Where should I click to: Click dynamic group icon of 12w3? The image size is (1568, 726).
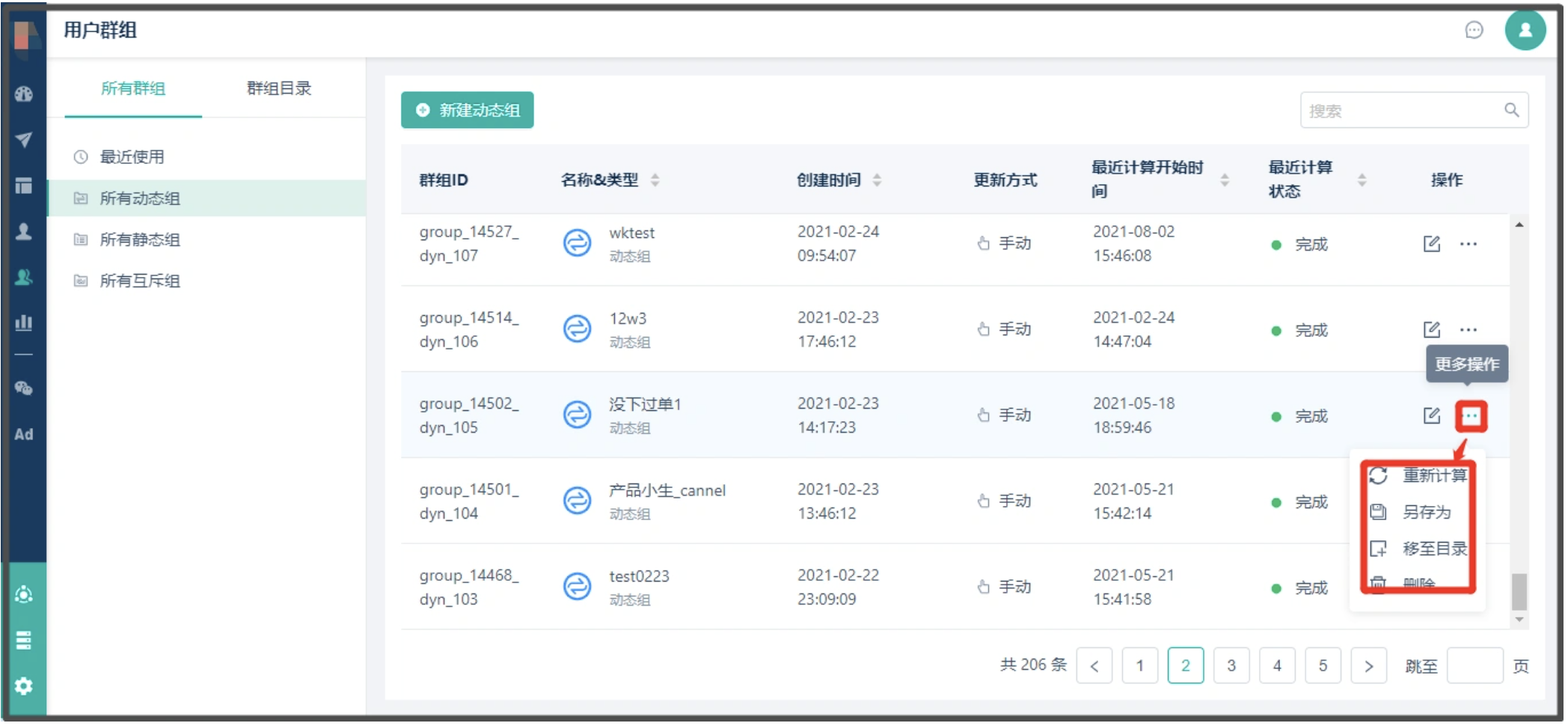[x=577, y=329]
